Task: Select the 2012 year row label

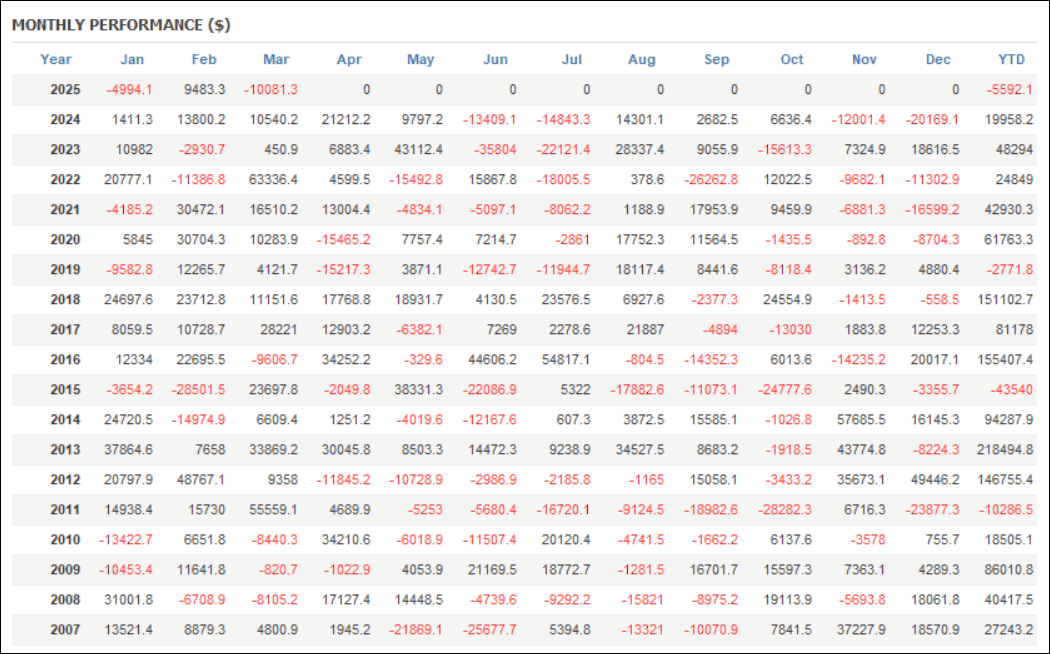Action: coord(65,480)
